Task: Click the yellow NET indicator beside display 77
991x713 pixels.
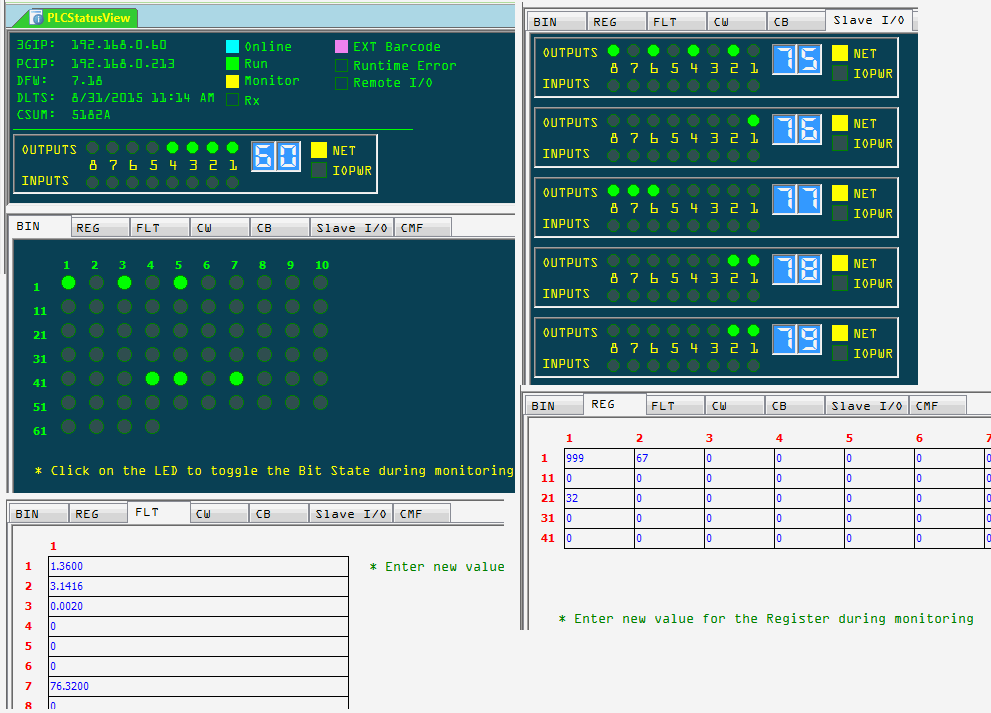Action: (839, 193)
